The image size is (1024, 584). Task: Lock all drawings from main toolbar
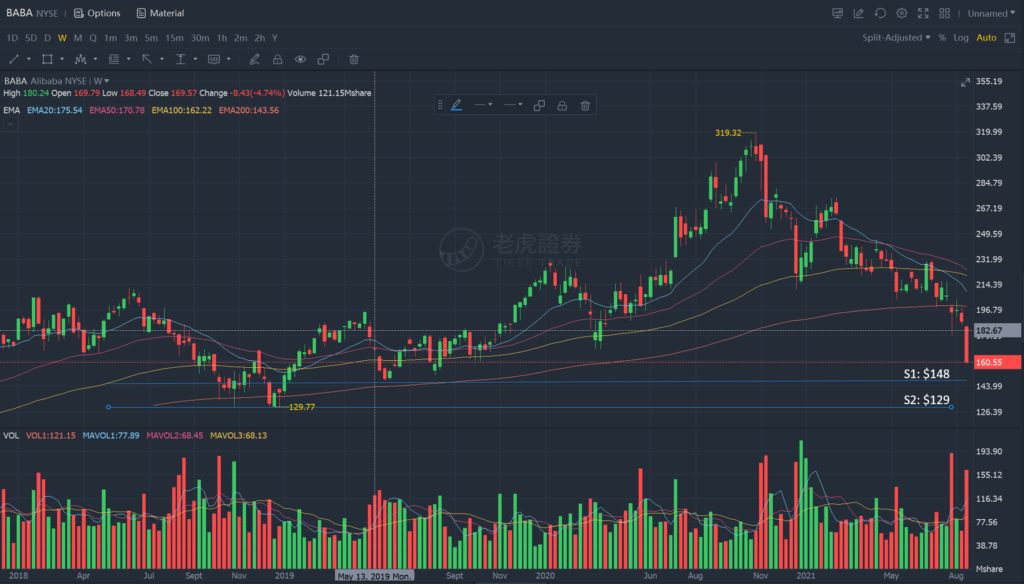278,59
